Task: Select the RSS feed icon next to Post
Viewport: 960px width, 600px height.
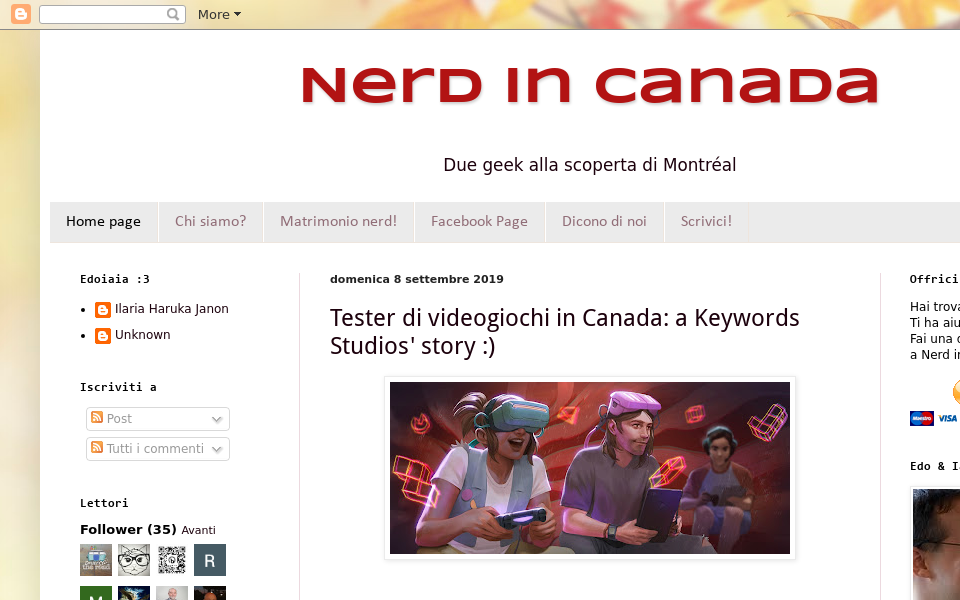Action: tap(97, 418)
